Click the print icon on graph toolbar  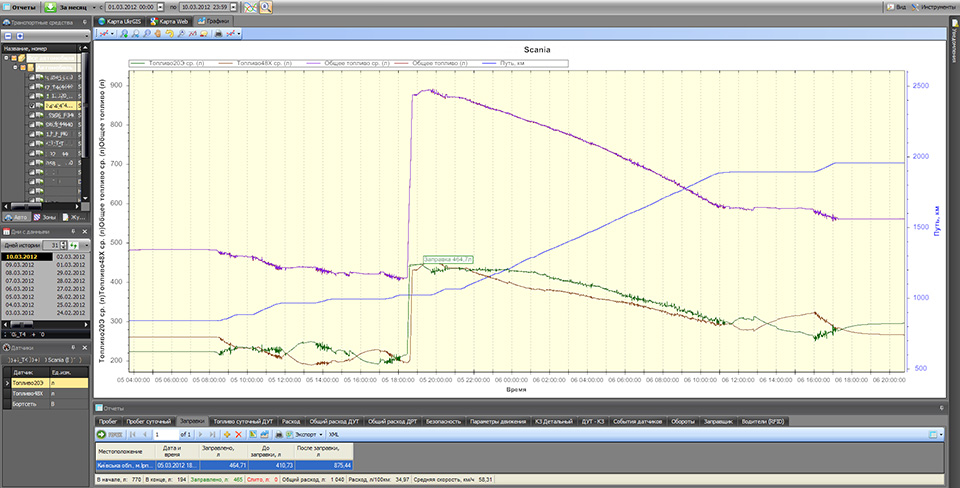point(218,34)
